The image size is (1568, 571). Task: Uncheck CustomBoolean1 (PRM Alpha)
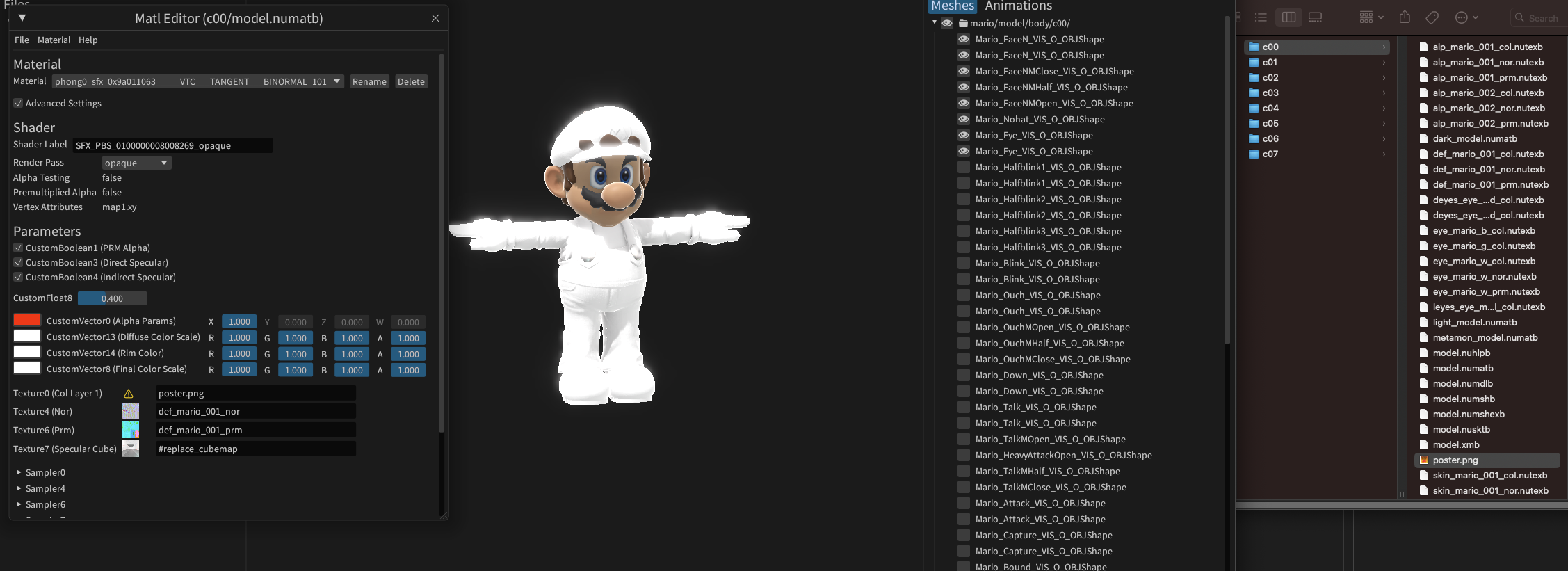point(18,248)
